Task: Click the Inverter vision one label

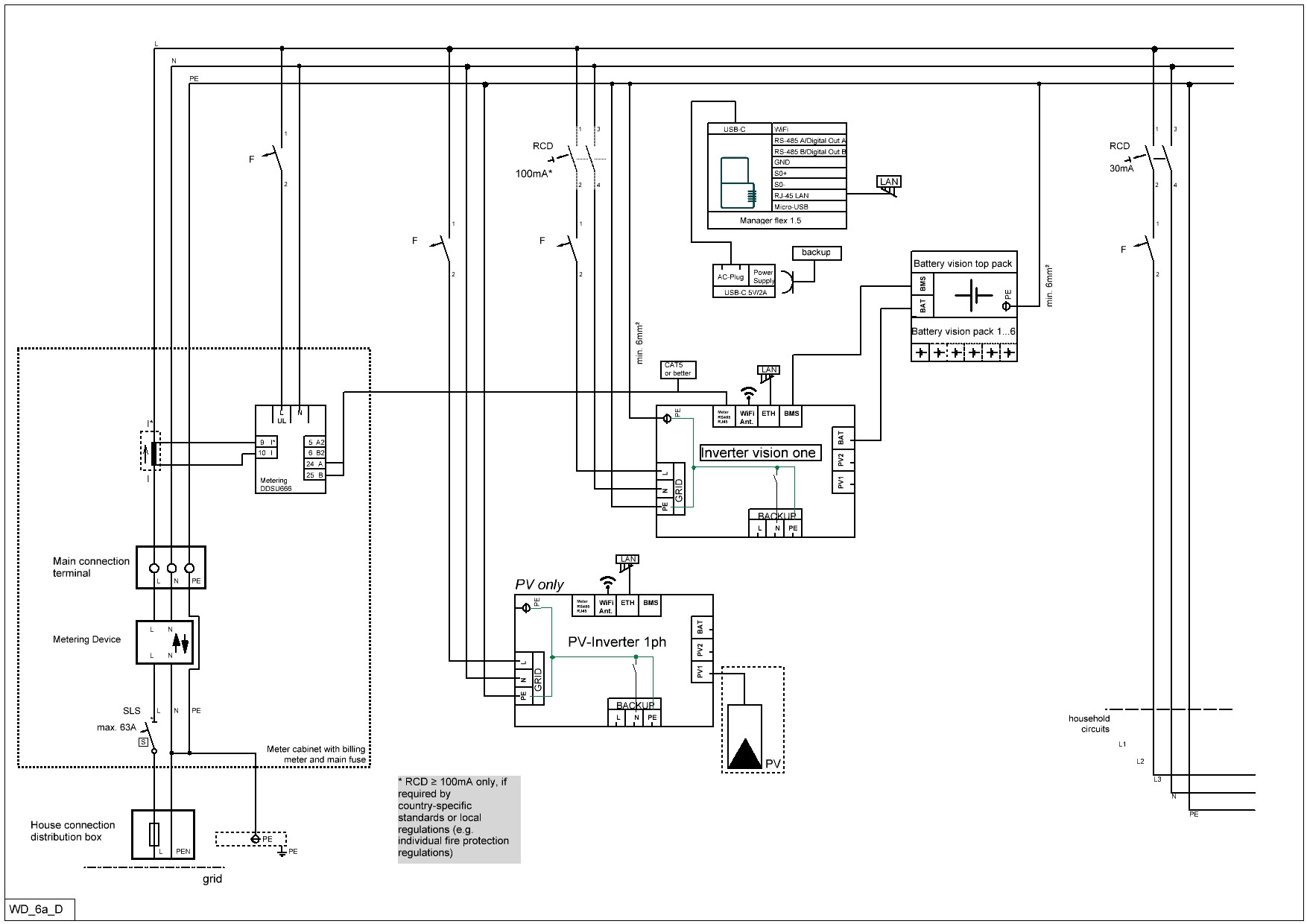Action: [x=758, y=453]
